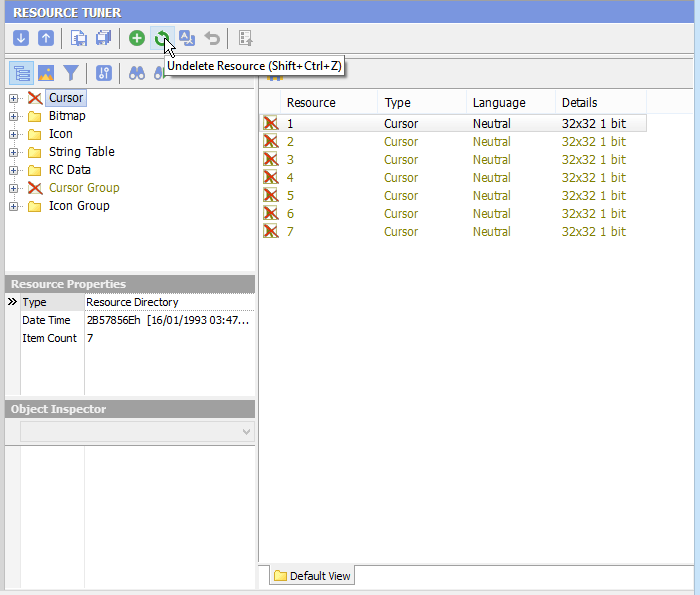Open the Object Inspector dropdown
This screenshot has width=700, height=595.
click(246, 432)
